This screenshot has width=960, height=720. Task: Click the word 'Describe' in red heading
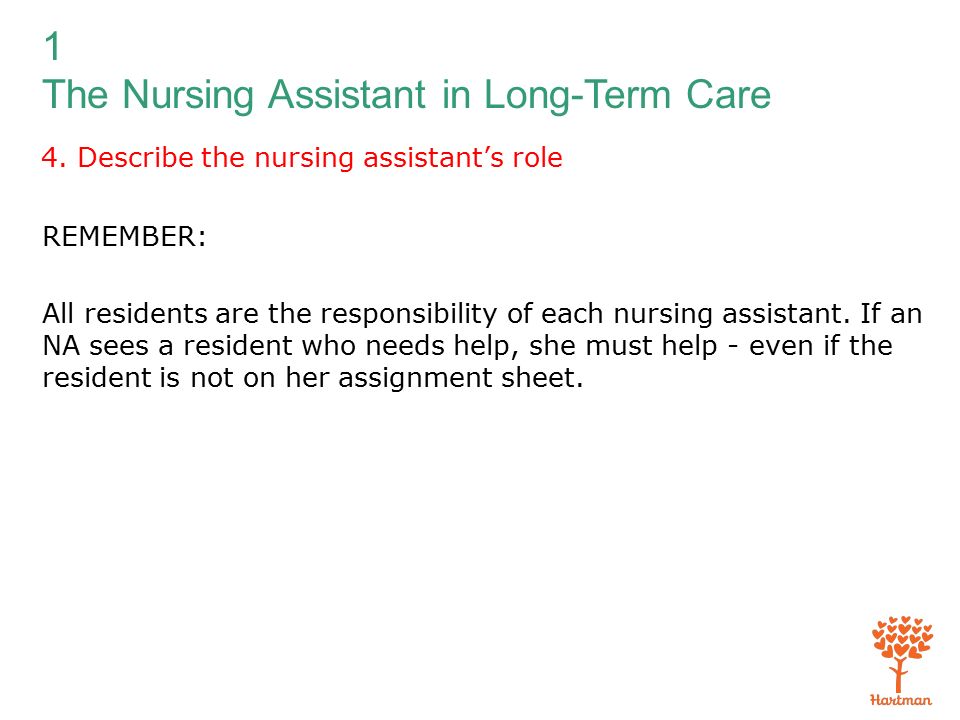(135, 157)
